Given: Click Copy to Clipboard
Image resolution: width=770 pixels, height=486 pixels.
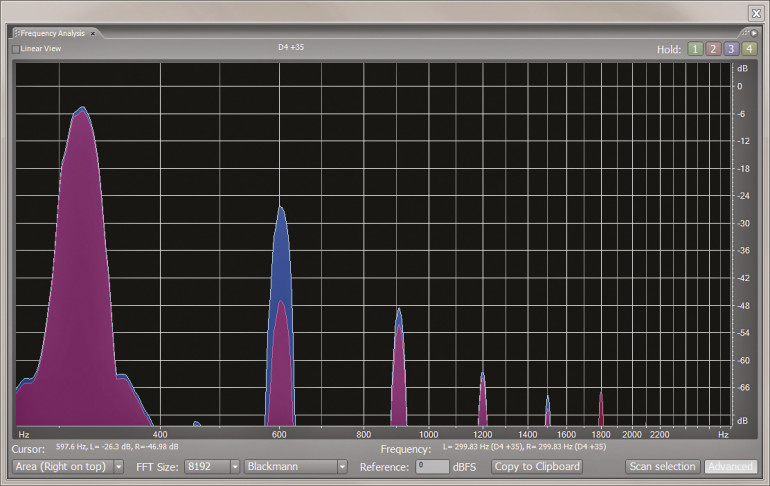Looking at the screenshot, I should pyautogui.click(x=537, y=467).
